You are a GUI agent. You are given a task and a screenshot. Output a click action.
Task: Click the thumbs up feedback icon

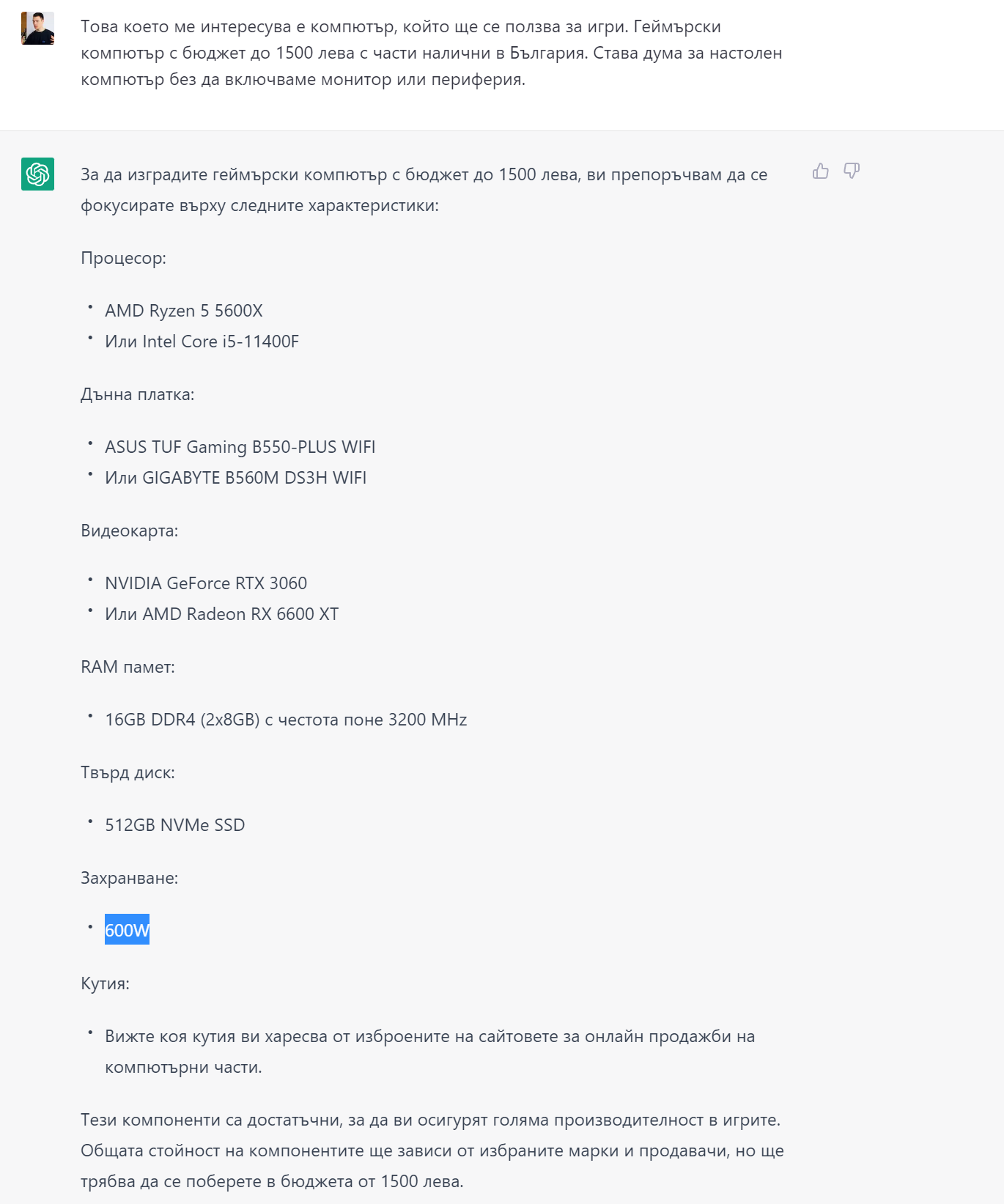tap(820, 171)
